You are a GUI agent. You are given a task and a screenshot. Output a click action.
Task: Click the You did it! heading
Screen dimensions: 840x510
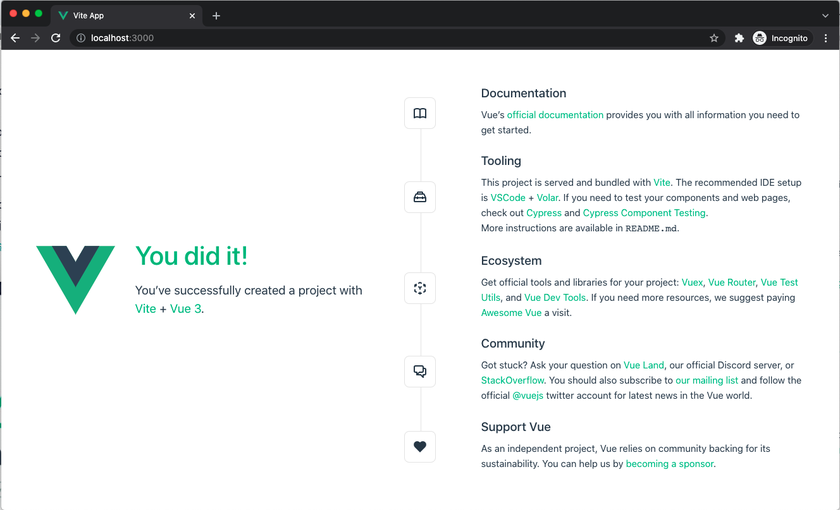(191, 256)
